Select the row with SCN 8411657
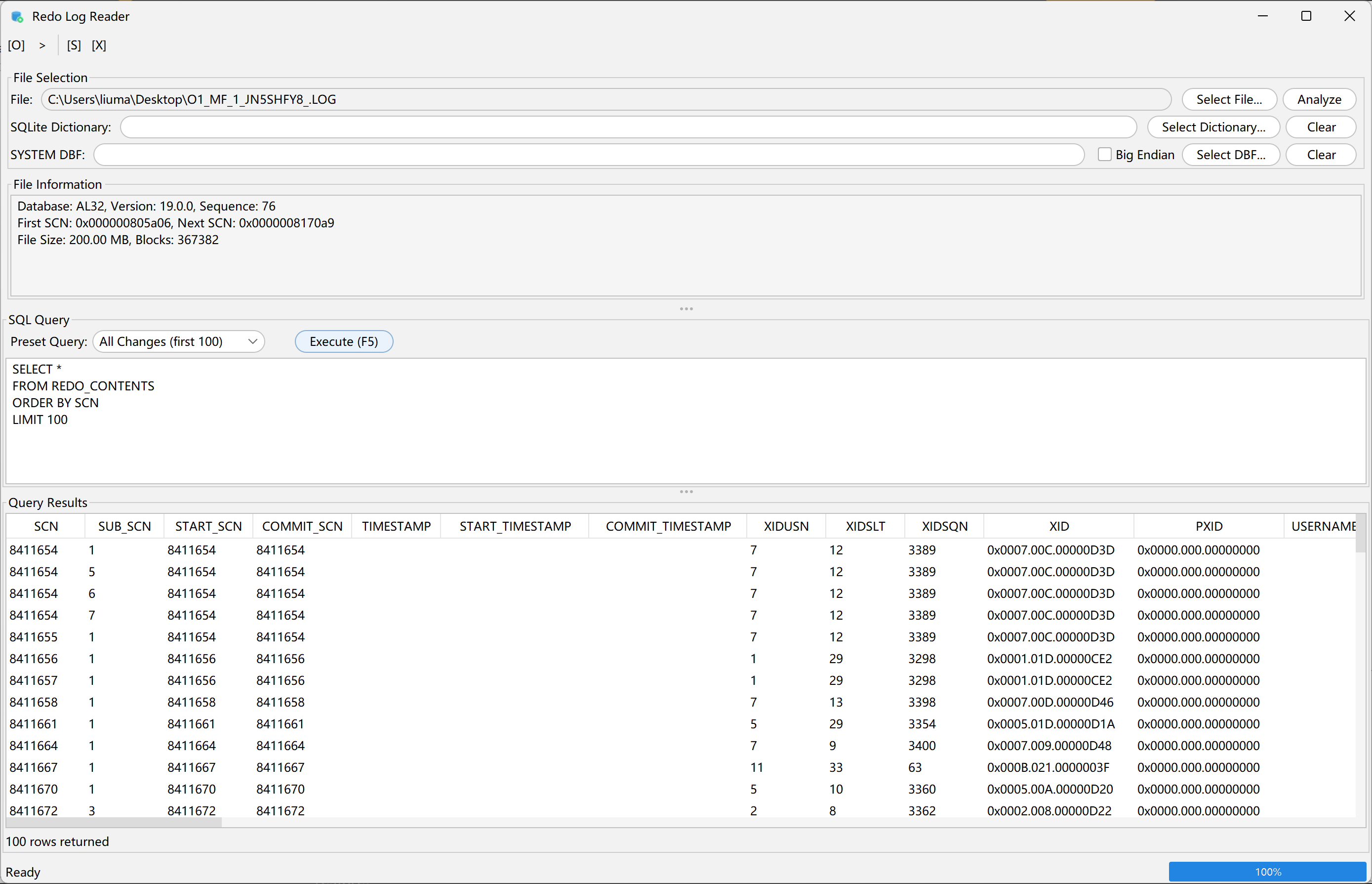 681,680
